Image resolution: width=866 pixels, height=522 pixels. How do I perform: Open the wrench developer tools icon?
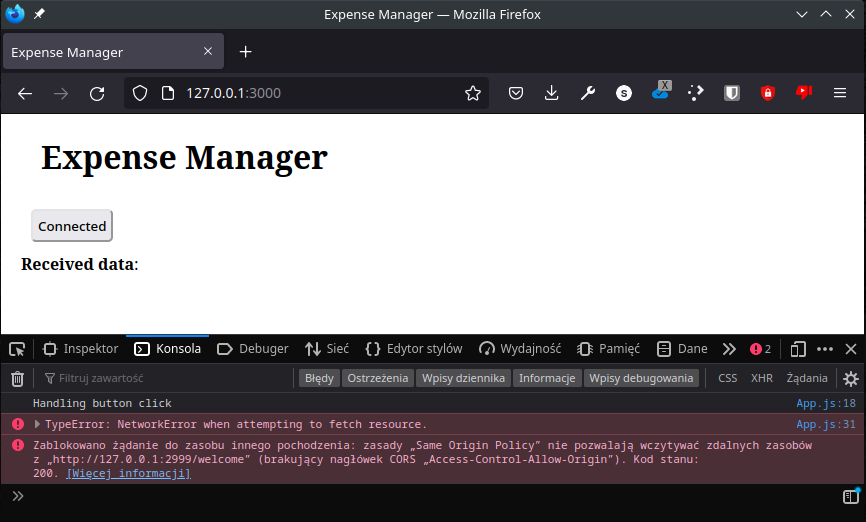[x=588, y=93]
